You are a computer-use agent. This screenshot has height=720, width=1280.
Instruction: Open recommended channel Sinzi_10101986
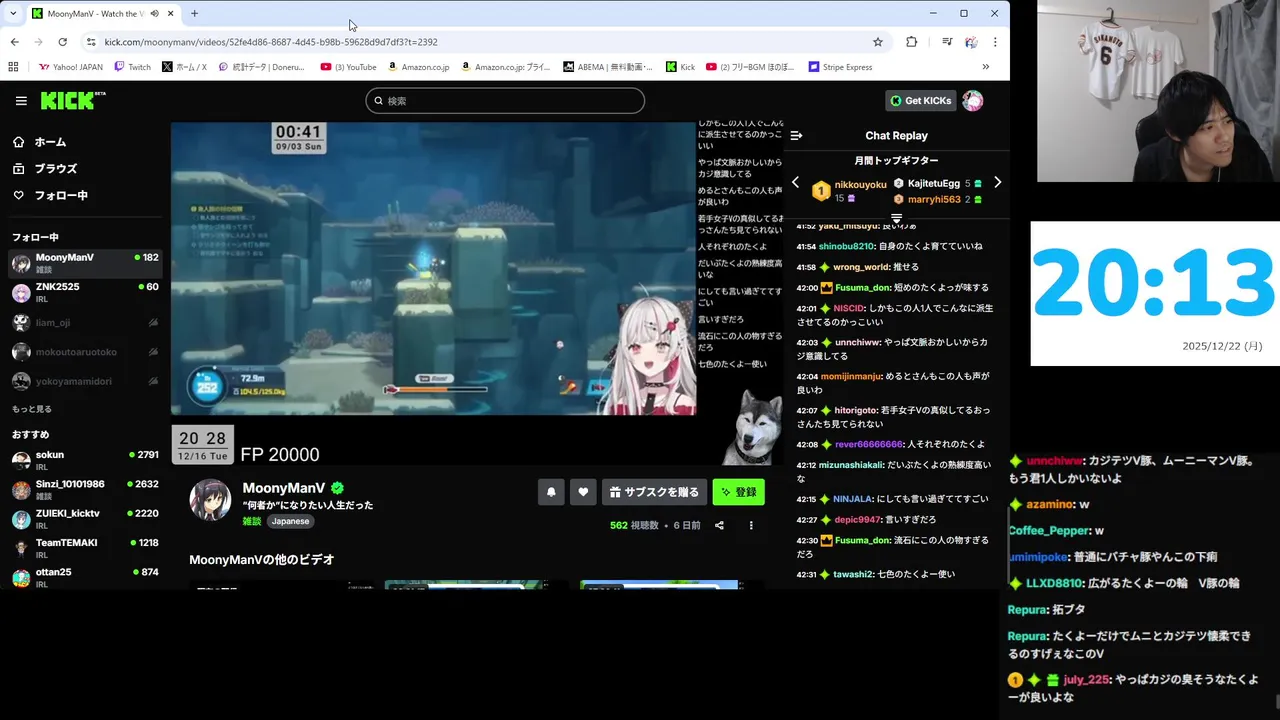[x=85, y=490]
